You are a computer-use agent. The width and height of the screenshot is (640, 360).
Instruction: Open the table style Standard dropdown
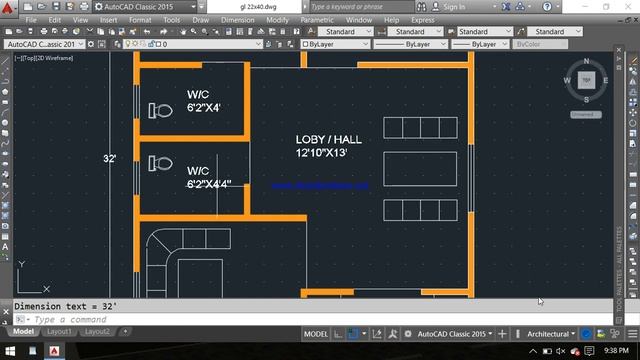(484, 31)
